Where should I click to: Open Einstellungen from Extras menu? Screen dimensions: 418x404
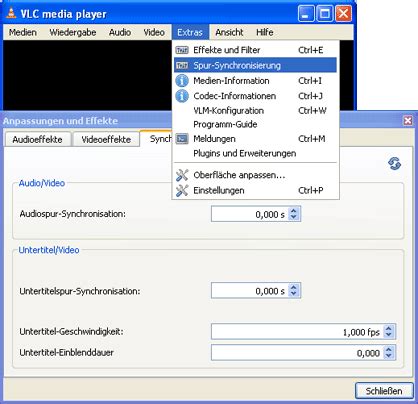(x=255, y=190)
